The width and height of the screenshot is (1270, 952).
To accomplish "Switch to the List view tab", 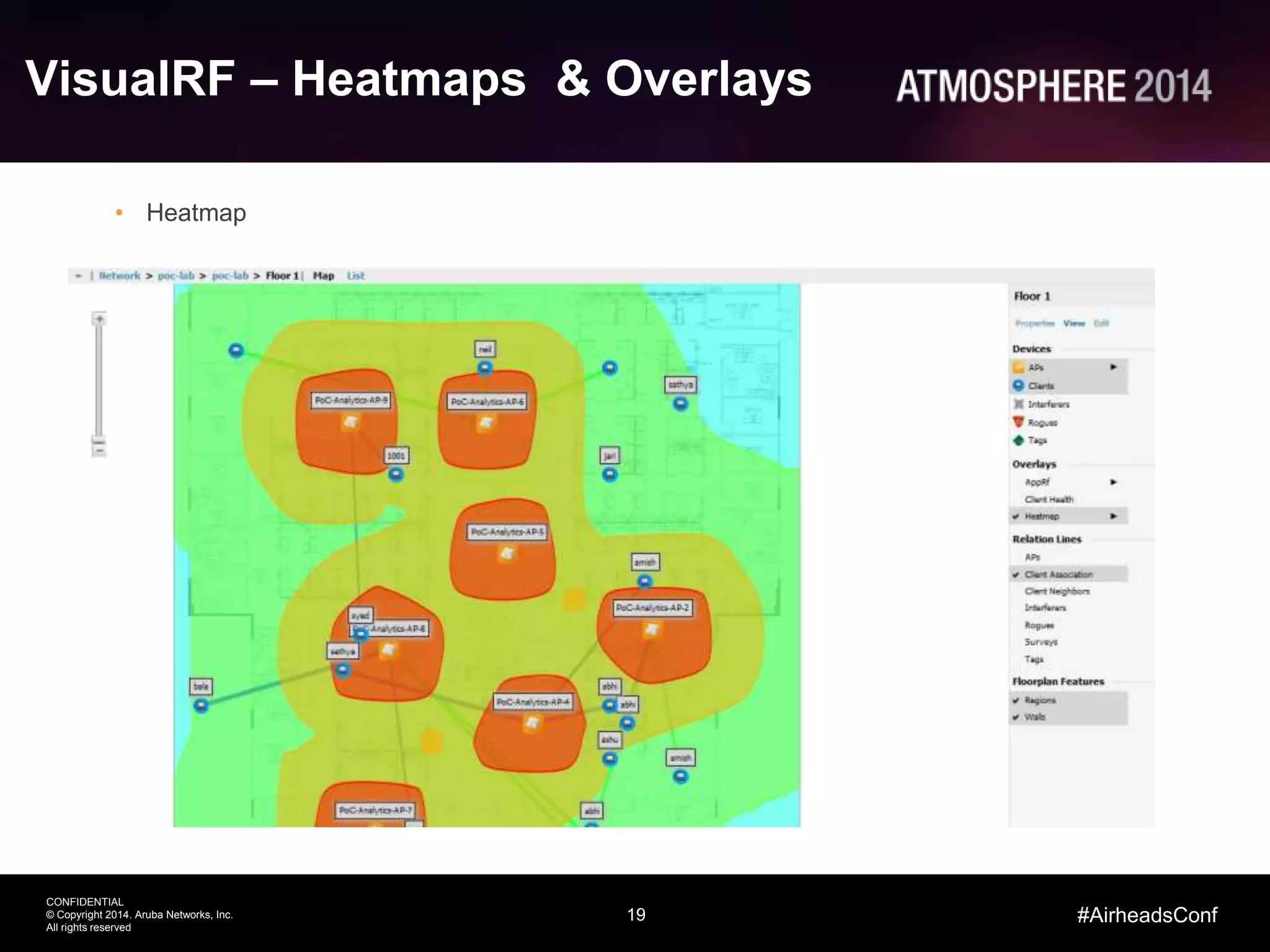I will point(355,276).
